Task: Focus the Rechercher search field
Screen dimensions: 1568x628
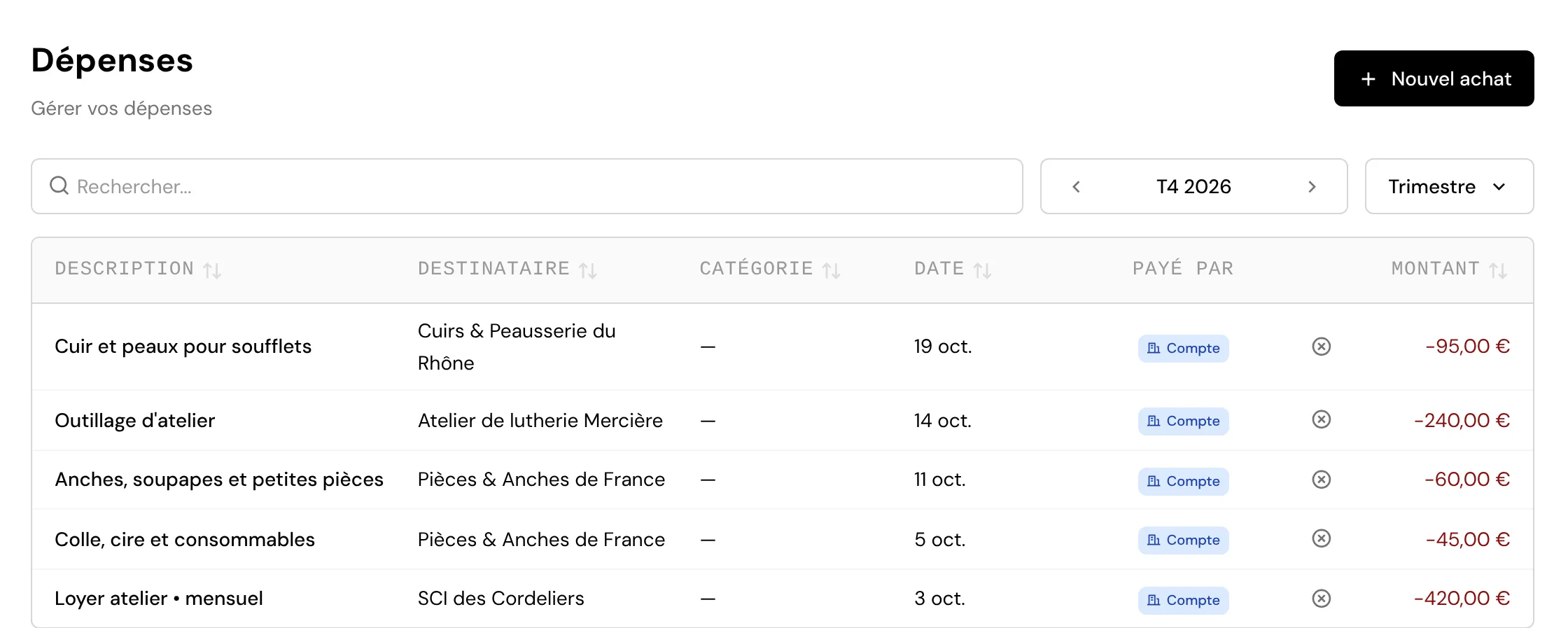Action: pyautogui.click(x=527, y=186)
